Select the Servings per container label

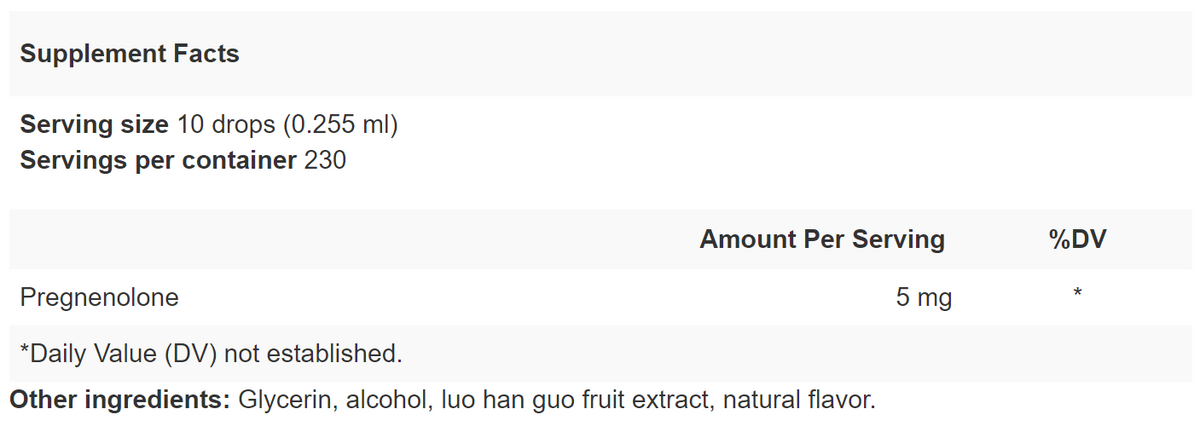click(157, 160)
